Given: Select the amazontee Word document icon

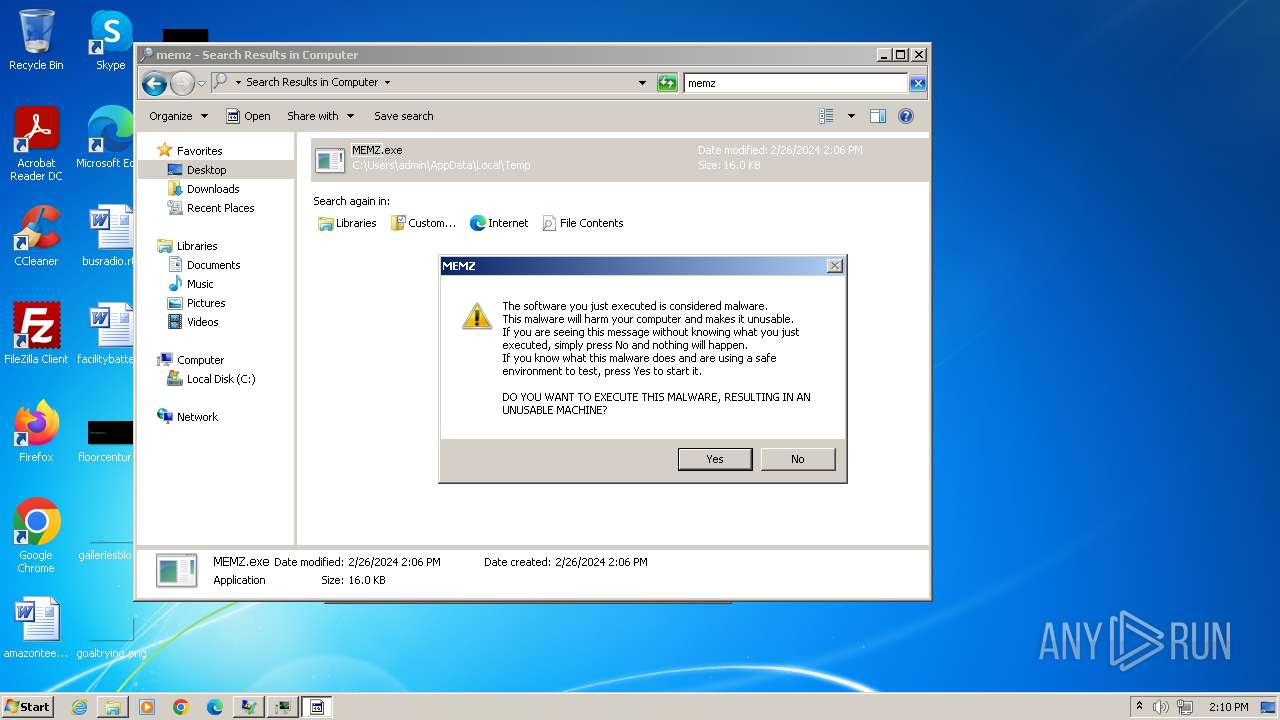Looking at the screenshot, I should tap(36, 628).
